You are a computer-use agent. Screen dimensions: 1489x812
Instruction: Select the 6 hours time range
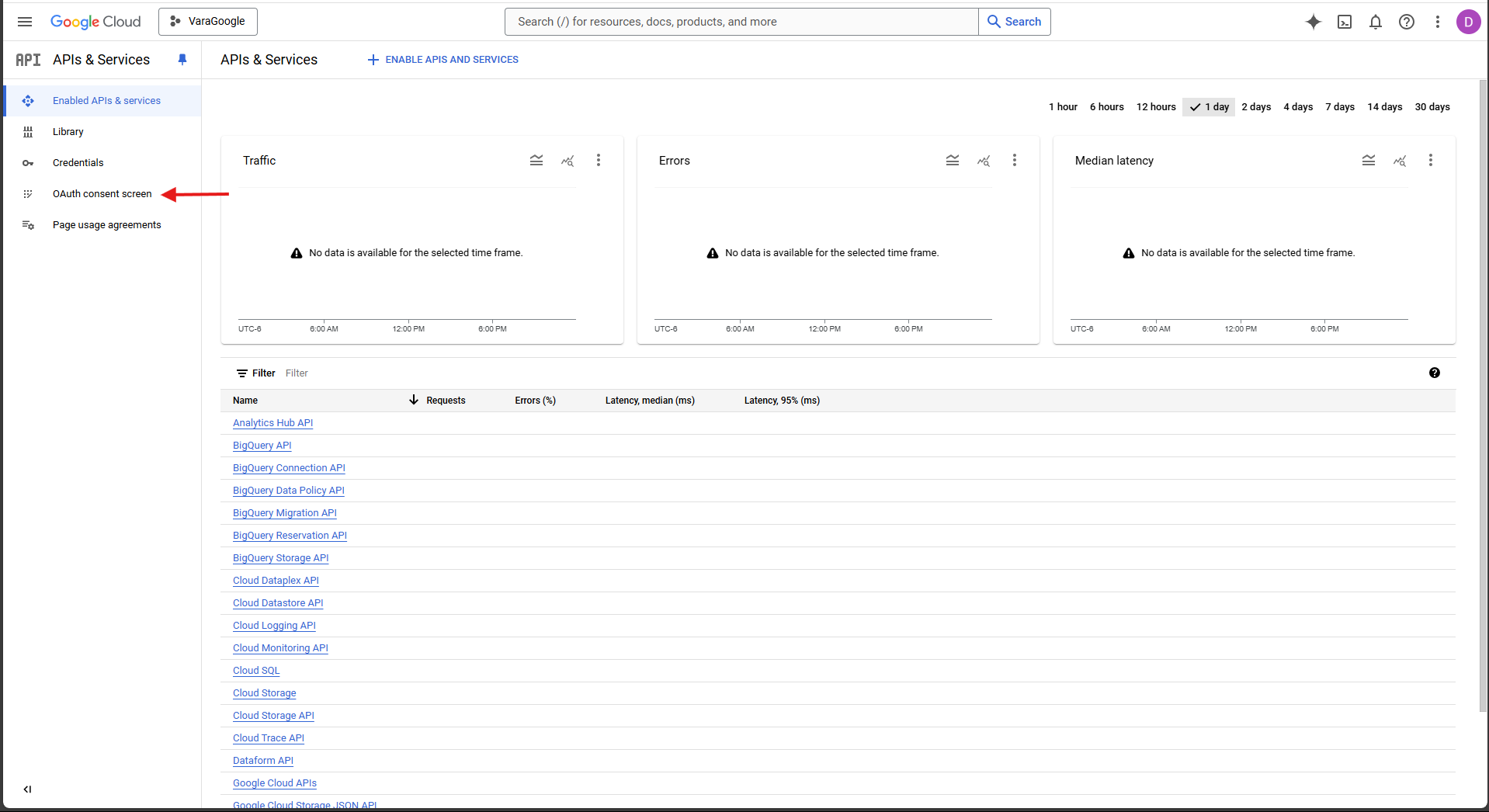pyautogui.click(x=1106, y=107)
